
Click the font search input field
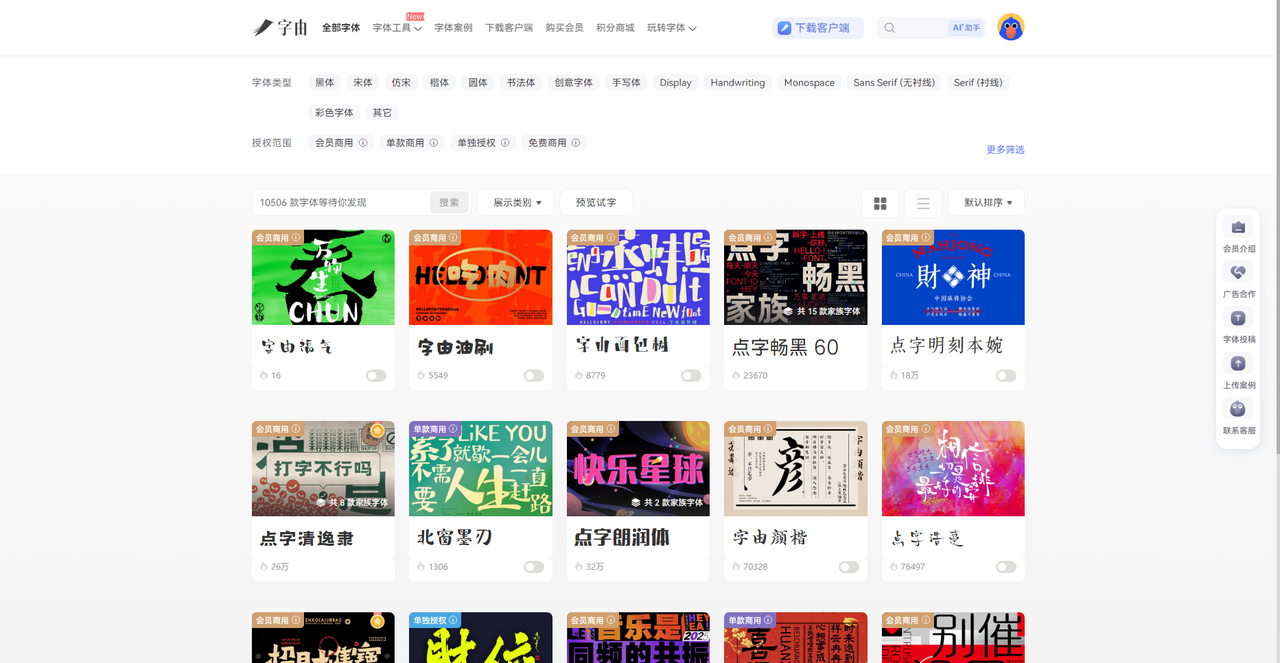[340, 203]
